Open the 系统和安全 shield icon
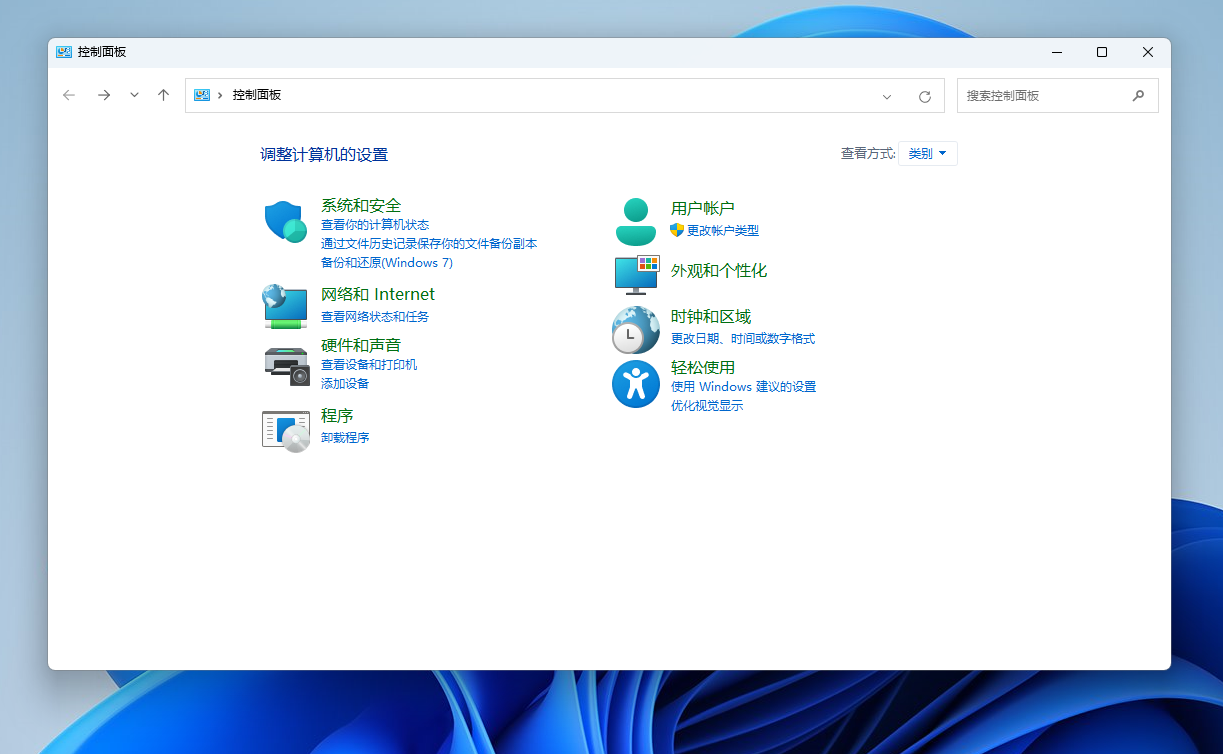The width and height of the screenshot is (1223, 754). tap(285, 221)
